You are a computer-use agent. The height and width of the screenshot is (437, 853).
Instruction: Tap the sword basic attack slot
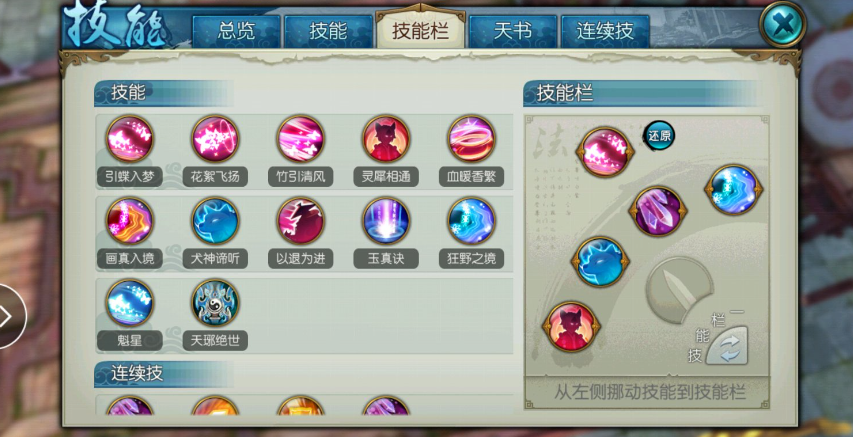point(679,290)
